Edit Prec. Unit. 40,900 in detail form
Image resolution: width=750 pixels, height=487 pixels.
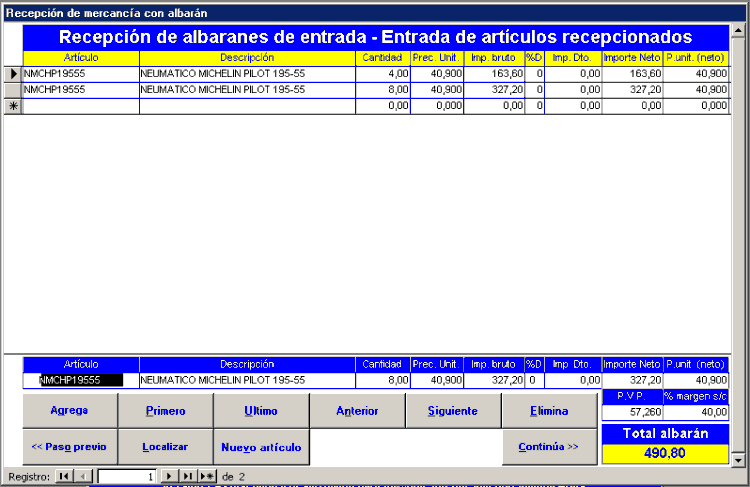coord(437,380)
